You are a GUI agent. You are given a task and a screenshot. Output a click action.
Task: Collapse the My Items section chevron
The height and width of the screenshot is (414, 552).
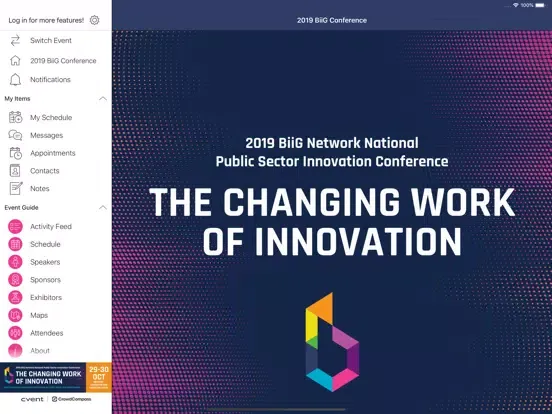(x=103, y=99)
